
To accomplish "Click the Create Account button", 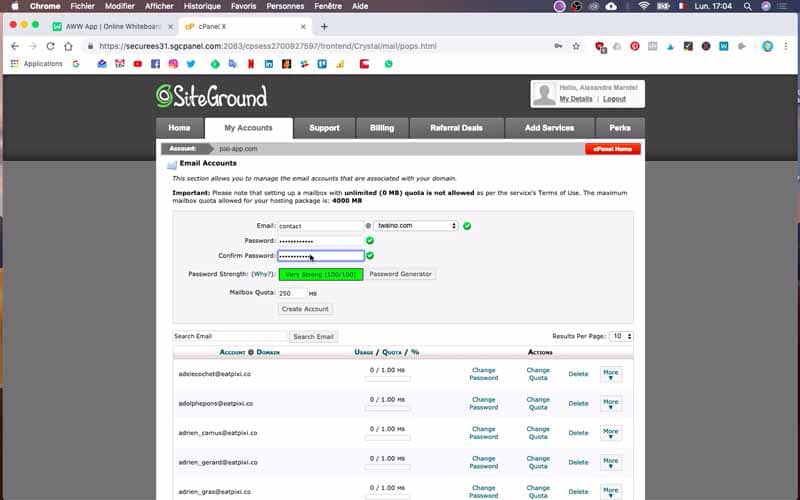I will click(x=305, y=309).
